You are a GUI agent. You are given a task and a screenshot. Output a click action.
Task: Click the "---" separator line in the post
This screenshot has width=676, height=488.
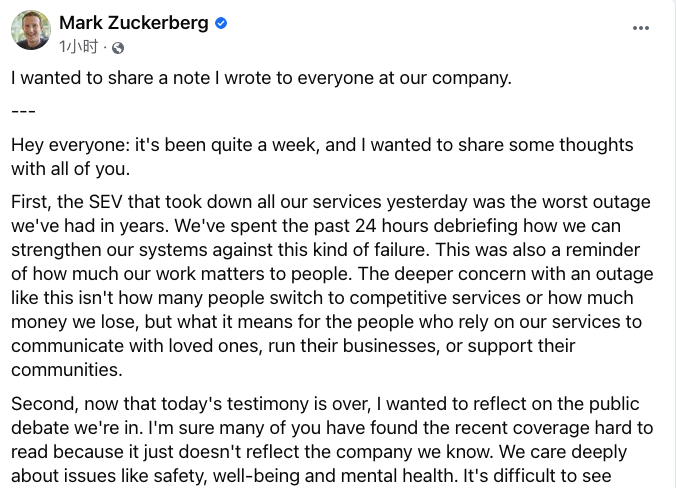coord(22,110)
